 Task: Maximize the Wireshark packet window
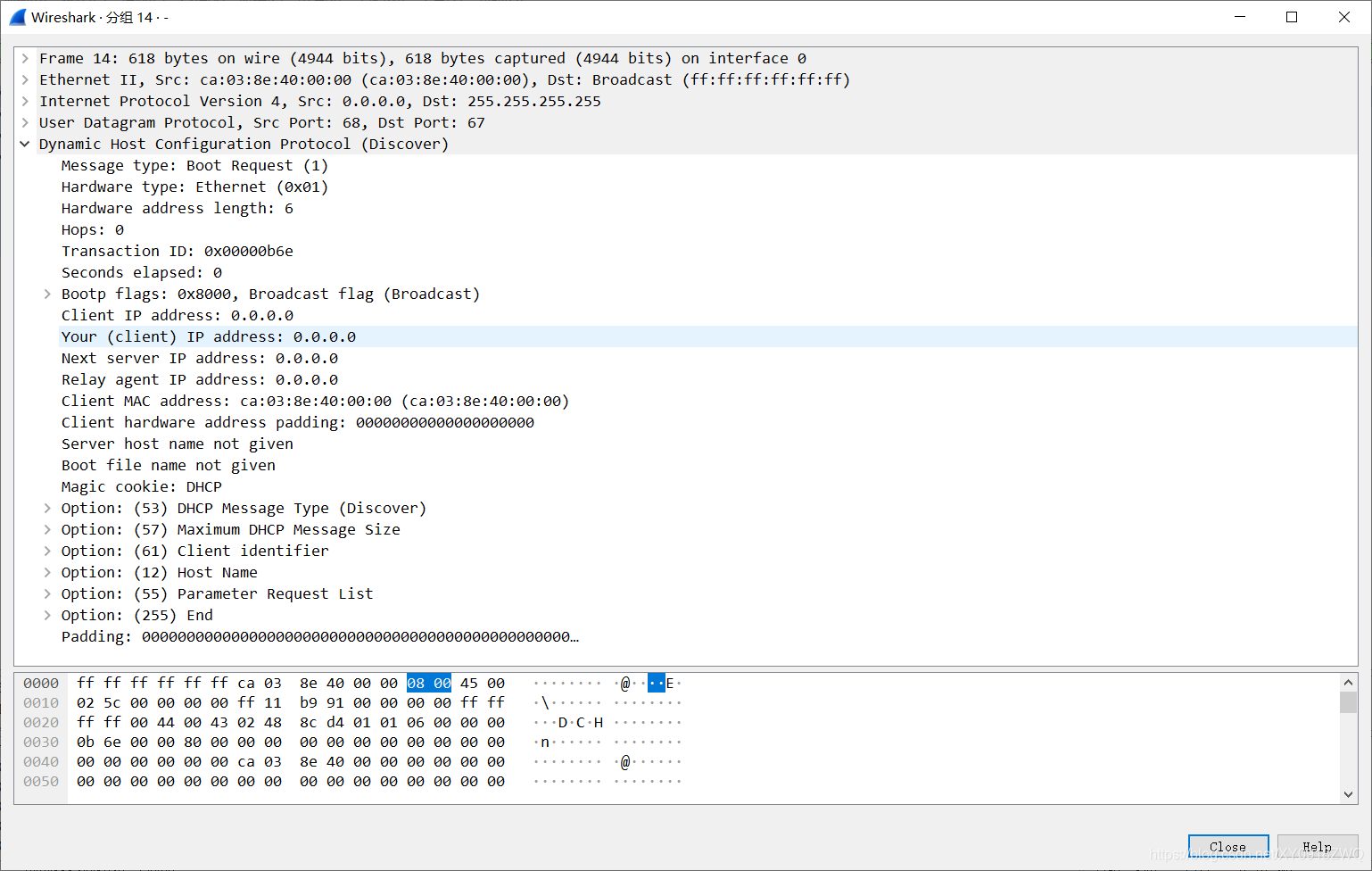pyautogui.click(x=1291, y=17)
